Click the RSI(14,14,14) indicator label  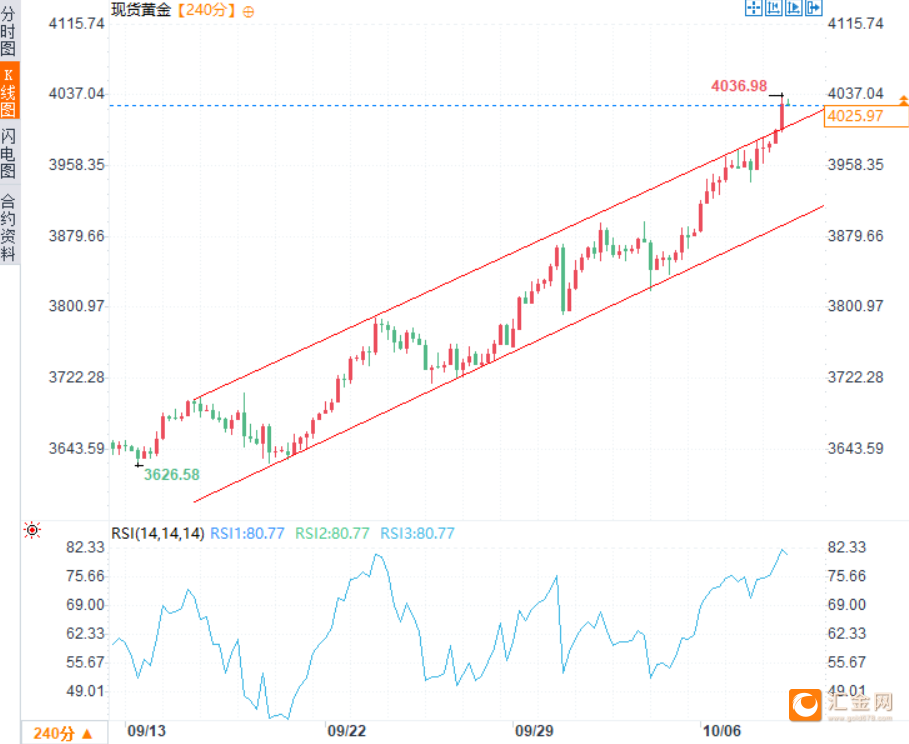point(158,533)
